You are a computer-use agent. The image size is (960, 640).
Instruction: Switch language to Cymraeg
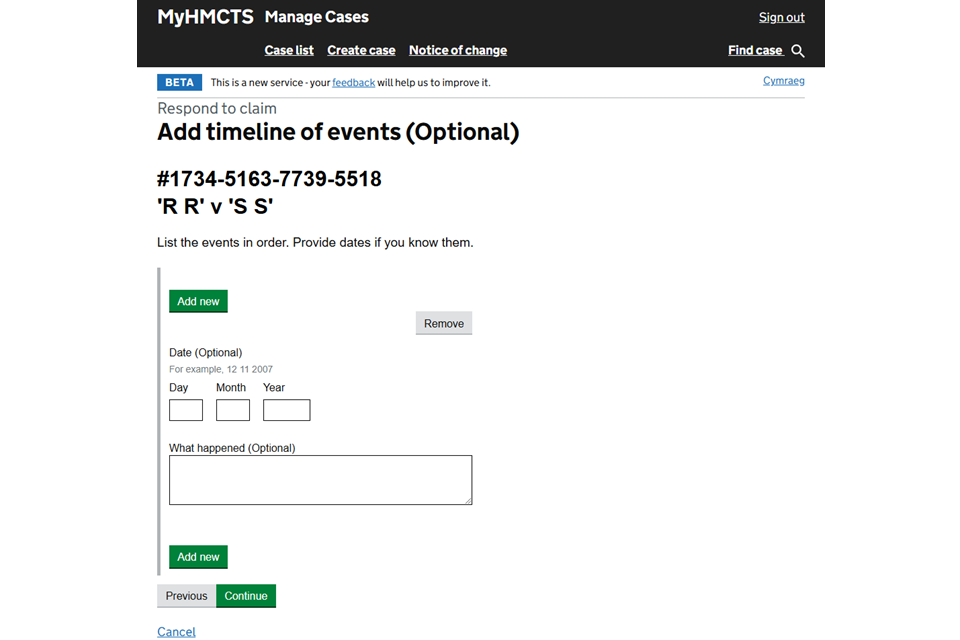[783, 81]
